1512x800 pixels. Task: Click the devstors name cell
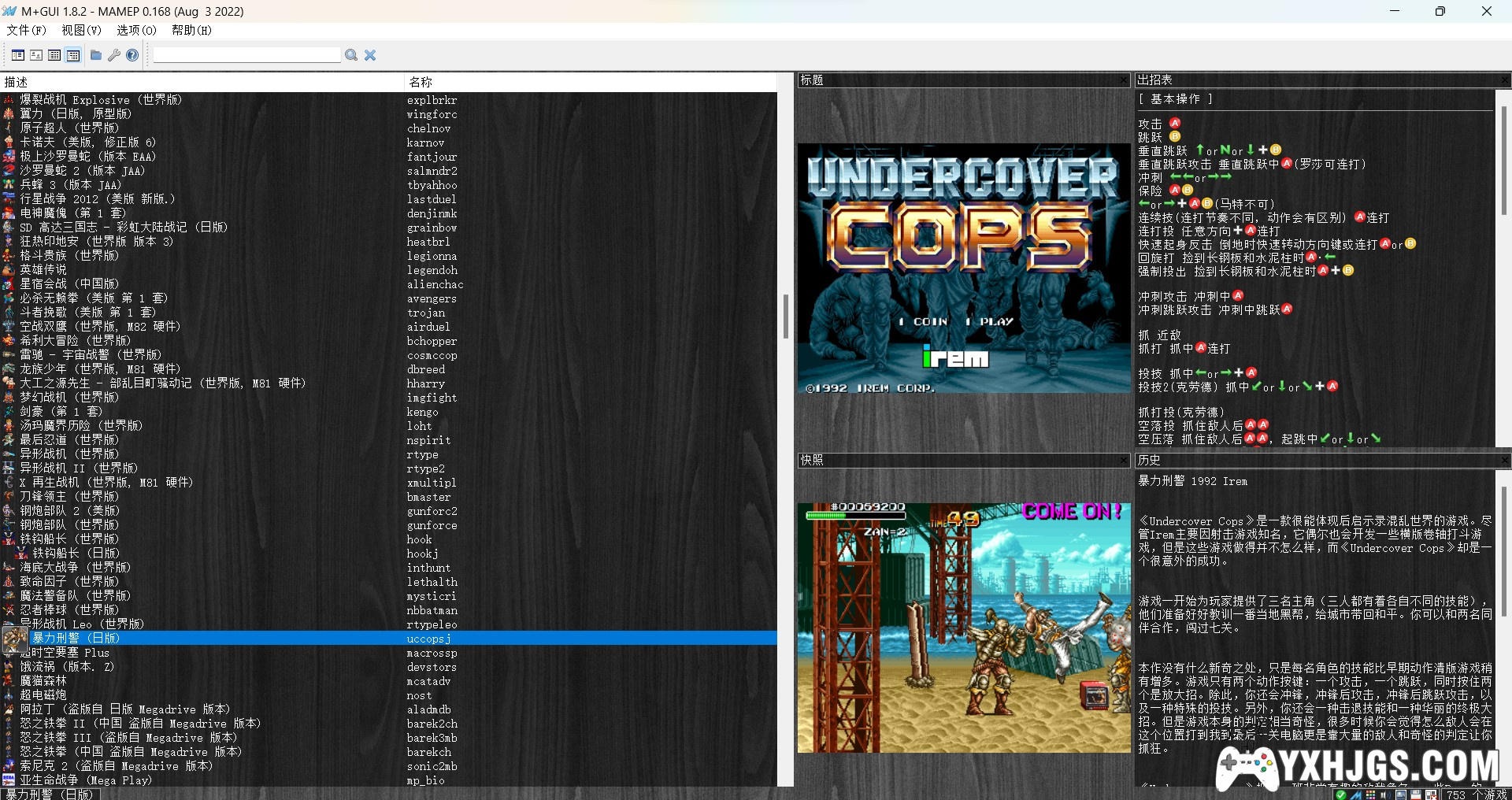click(x=432, y=667)
